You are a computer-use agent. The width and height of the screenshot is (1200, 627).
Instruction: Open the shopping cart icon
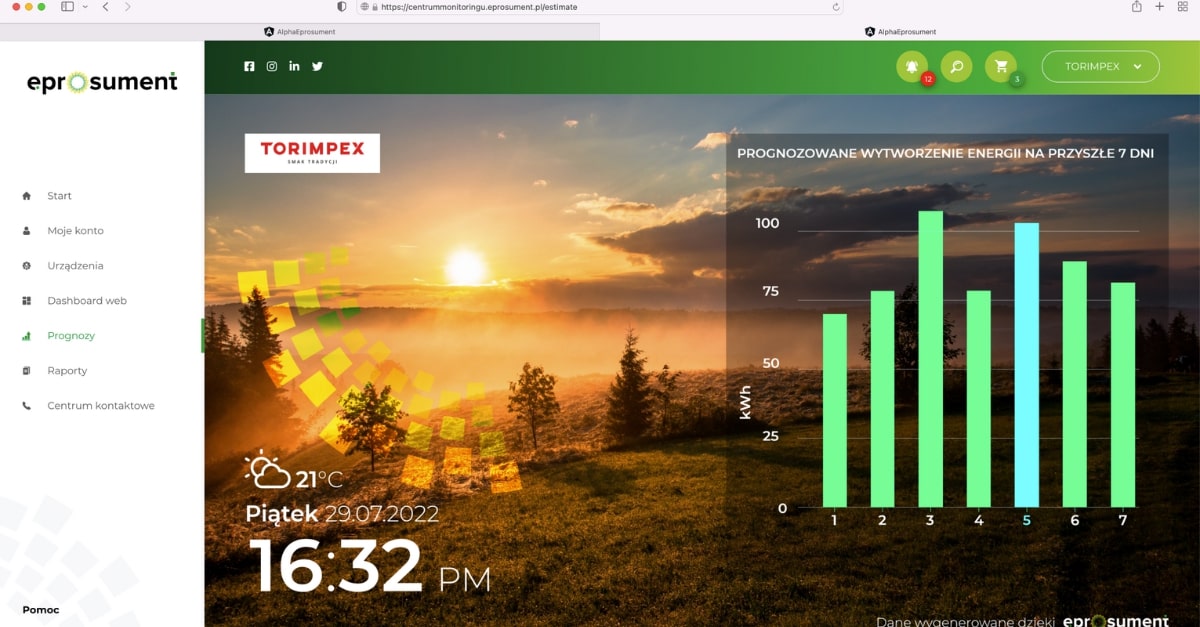[1000, 67]
